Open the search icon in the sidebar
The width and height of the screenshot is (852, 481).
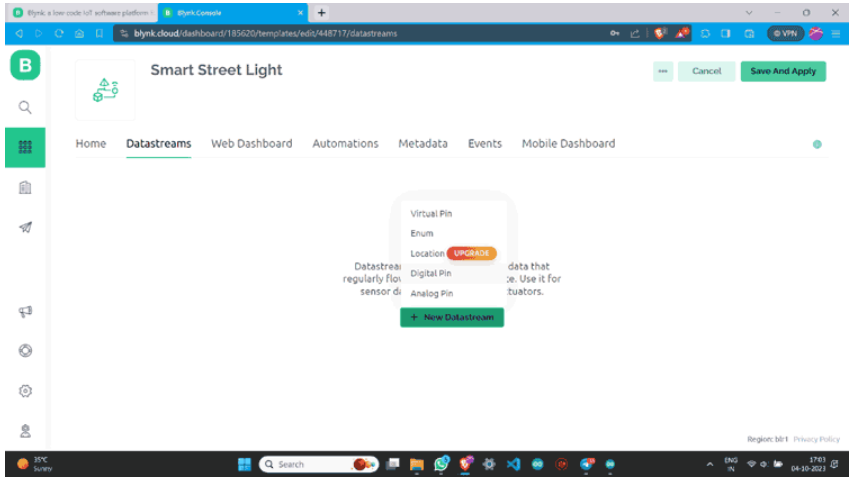coord(25,107)
